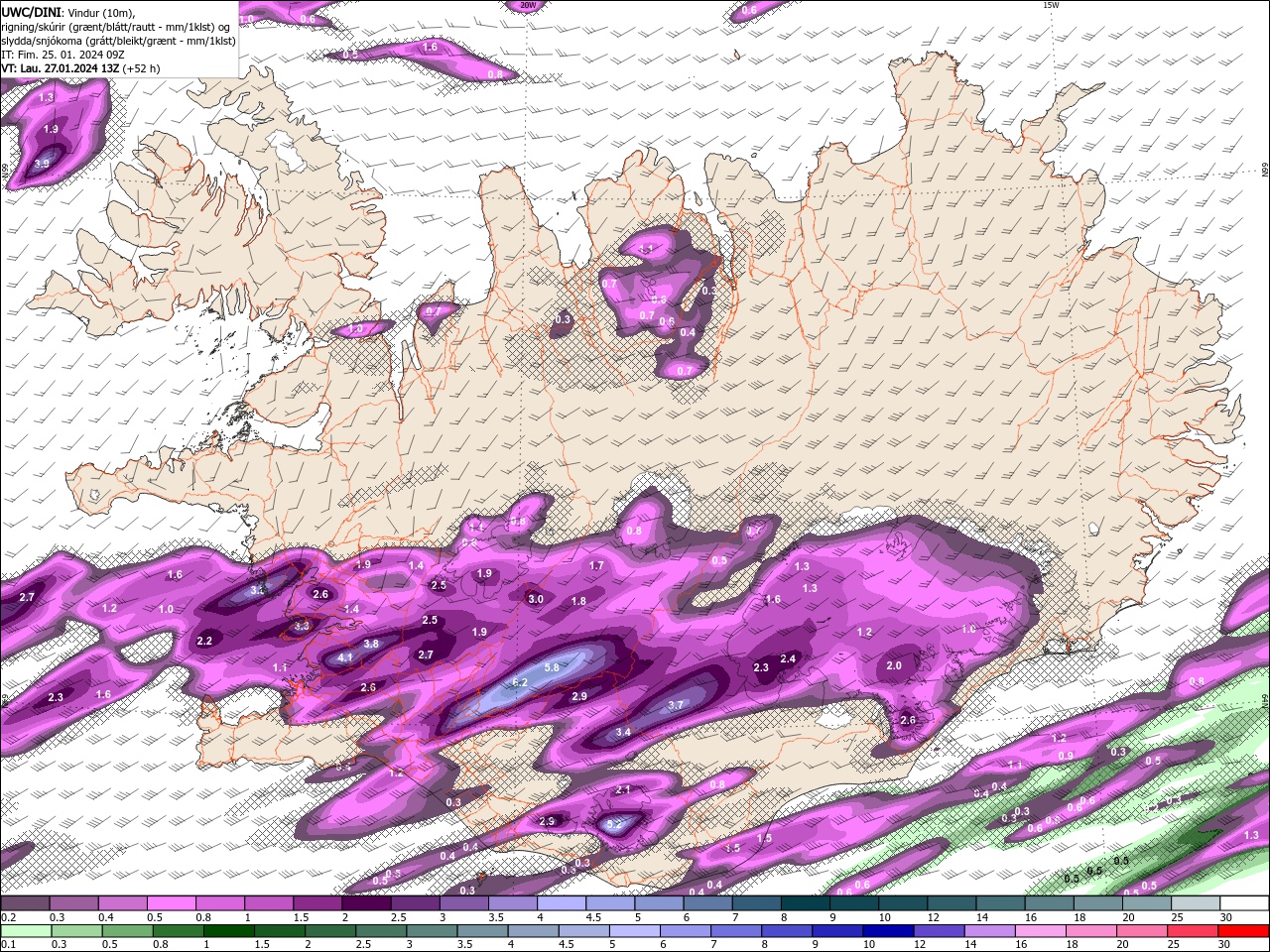Select the light pink swatch labeled 16, lower legend
Image resolution: width=1270 pixels, height=952 pixels.
[1040, 931]
